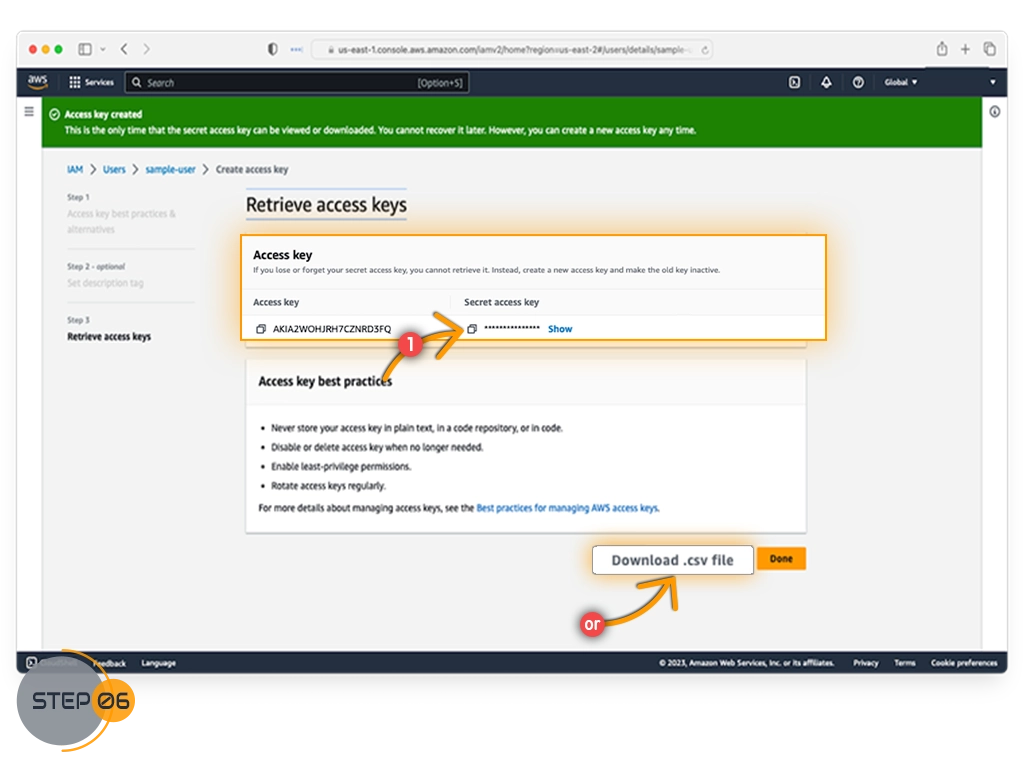Navigate to IAM breadcrumb link
The image size is (1024, 768).
[x=75, y=170]
